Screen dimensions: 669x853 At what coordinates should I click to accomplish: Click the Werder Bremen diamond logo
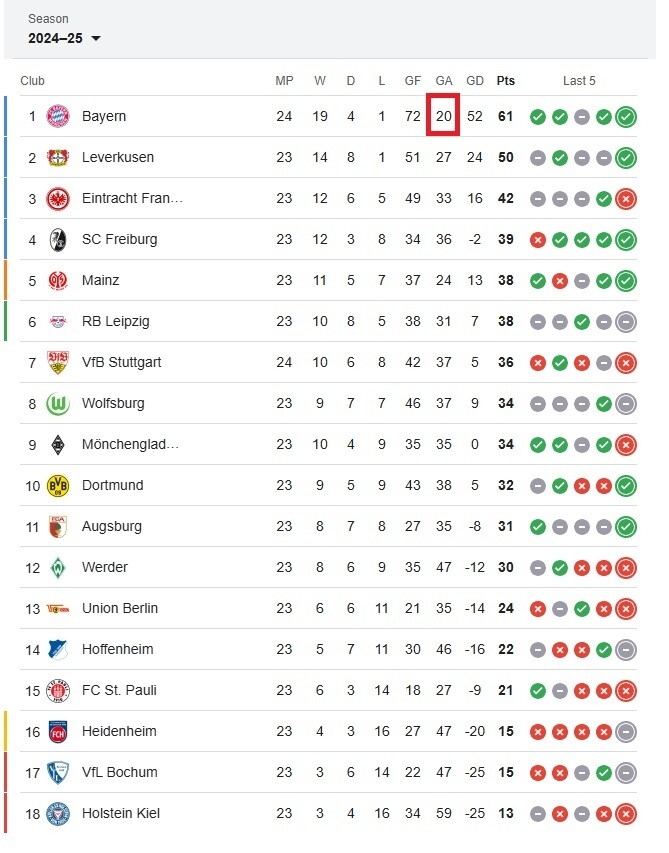(58, 567)
